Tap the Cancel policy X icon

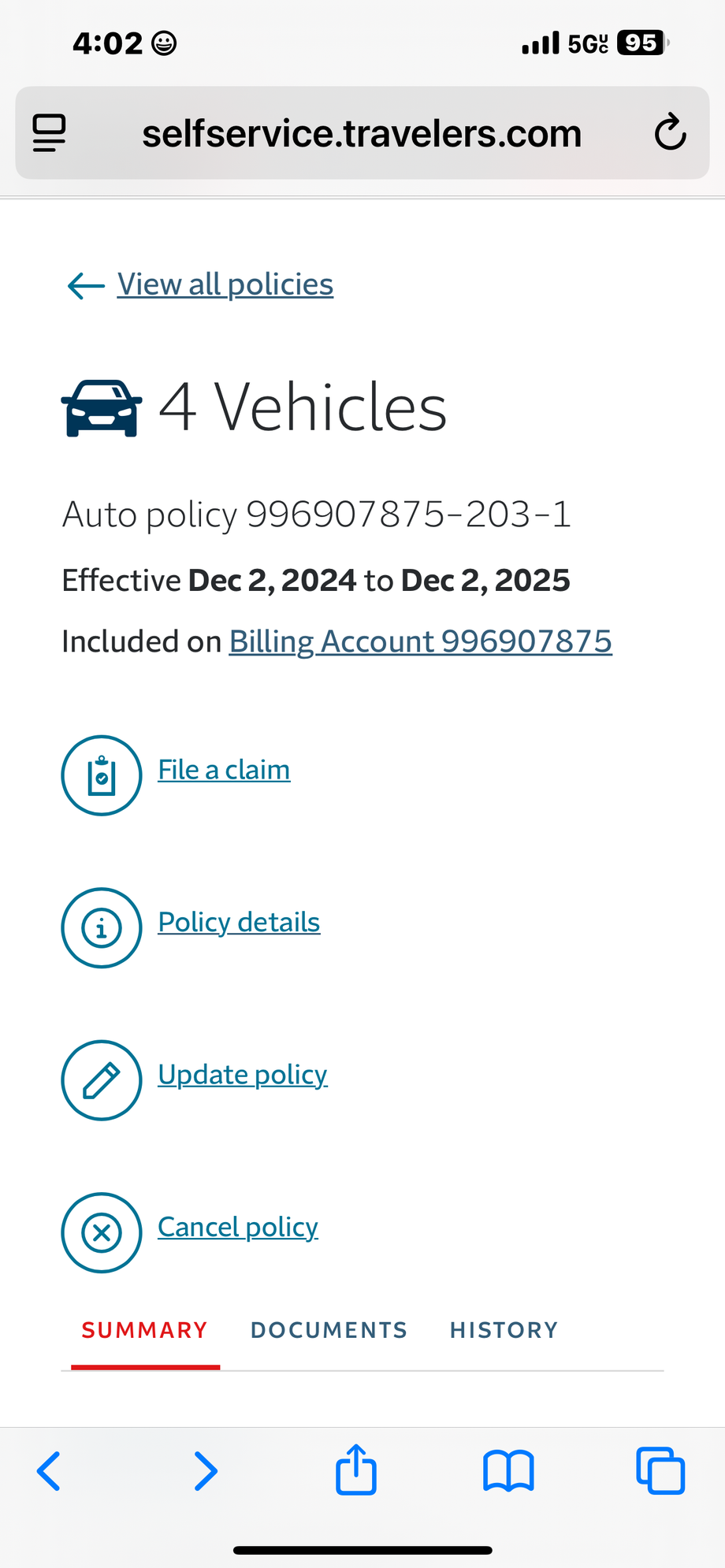click(102, 1232)
